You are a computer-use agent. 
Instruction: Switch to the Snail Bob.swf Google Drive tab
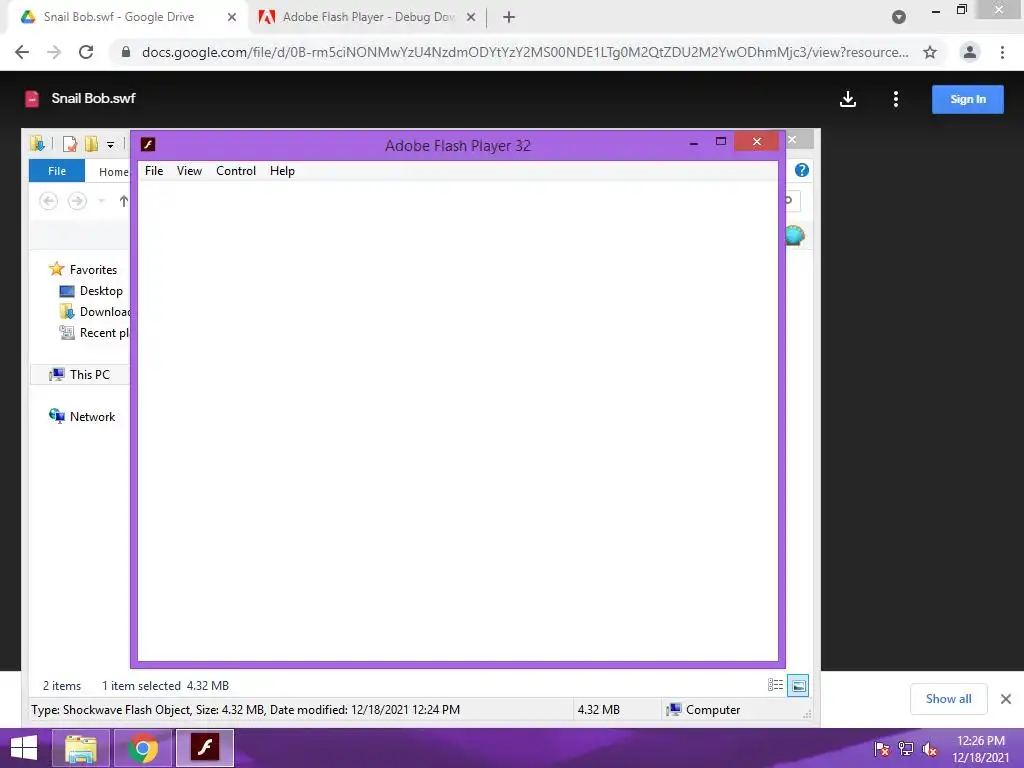[x=121, y=17]
